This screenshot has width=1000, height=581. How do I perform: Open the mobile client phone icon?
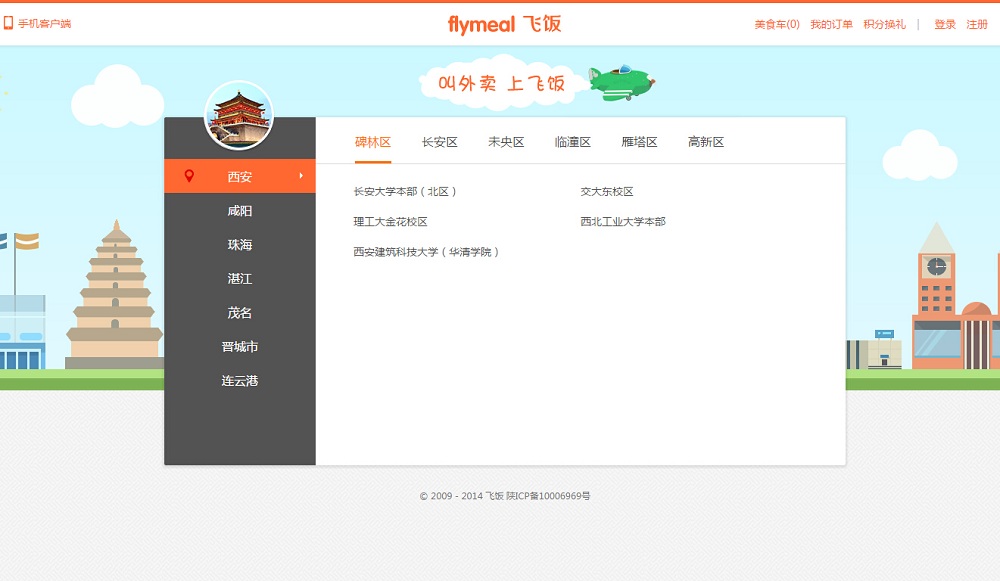[x=8, y=24]
